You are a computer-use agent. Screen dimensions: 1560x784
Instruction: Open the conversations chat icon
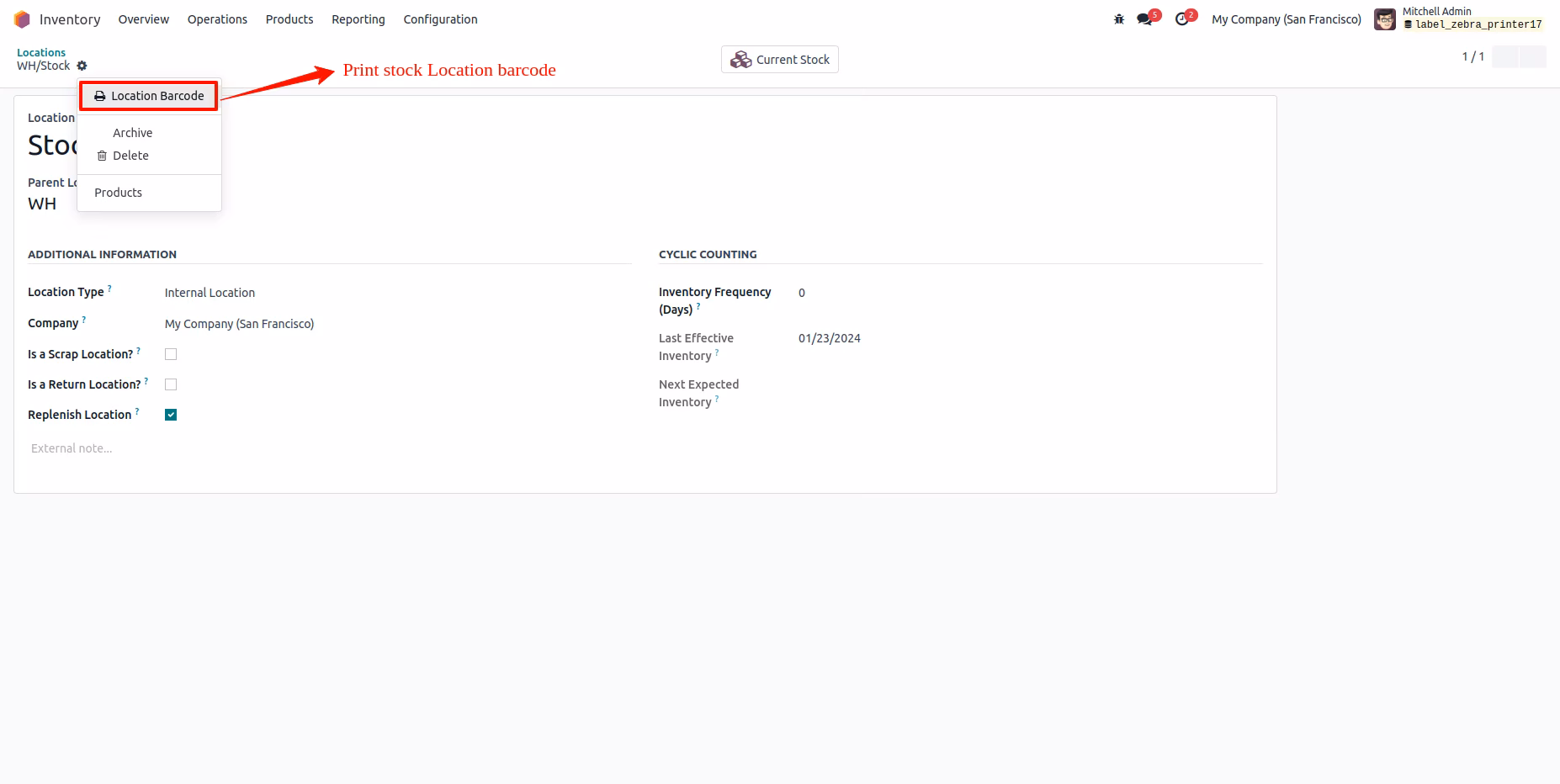[1144, 19]
